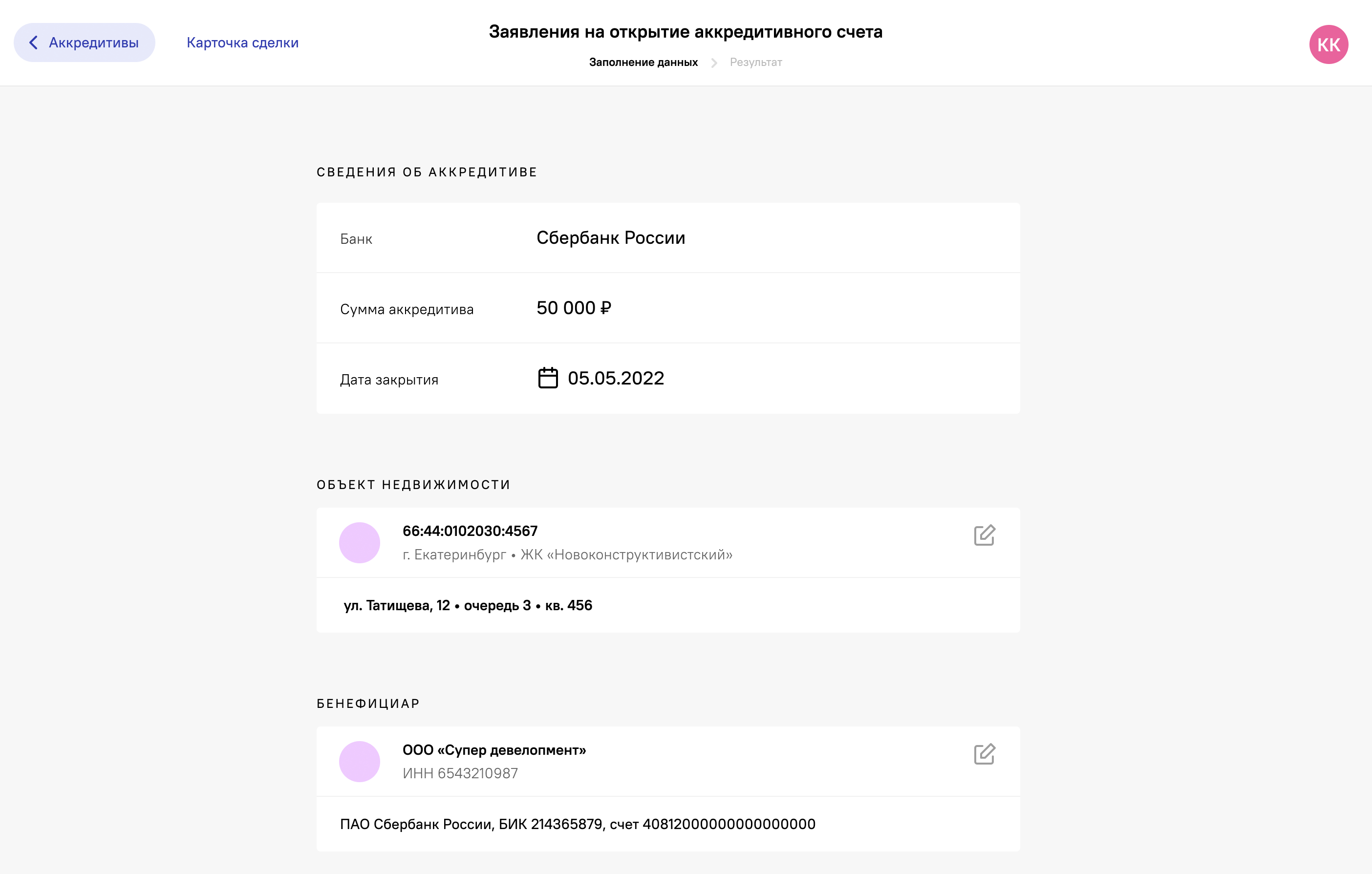Click the page title Заявления на открытие аккредитивного счета

686,32
